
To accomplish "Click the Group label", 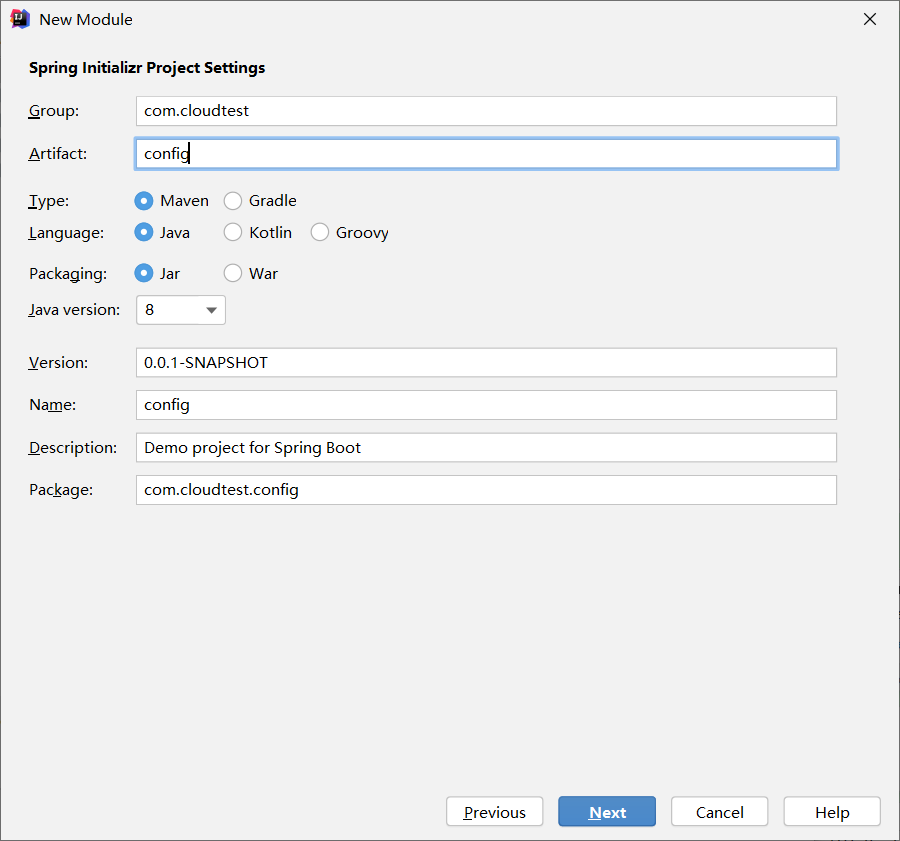I will point(54,111).
